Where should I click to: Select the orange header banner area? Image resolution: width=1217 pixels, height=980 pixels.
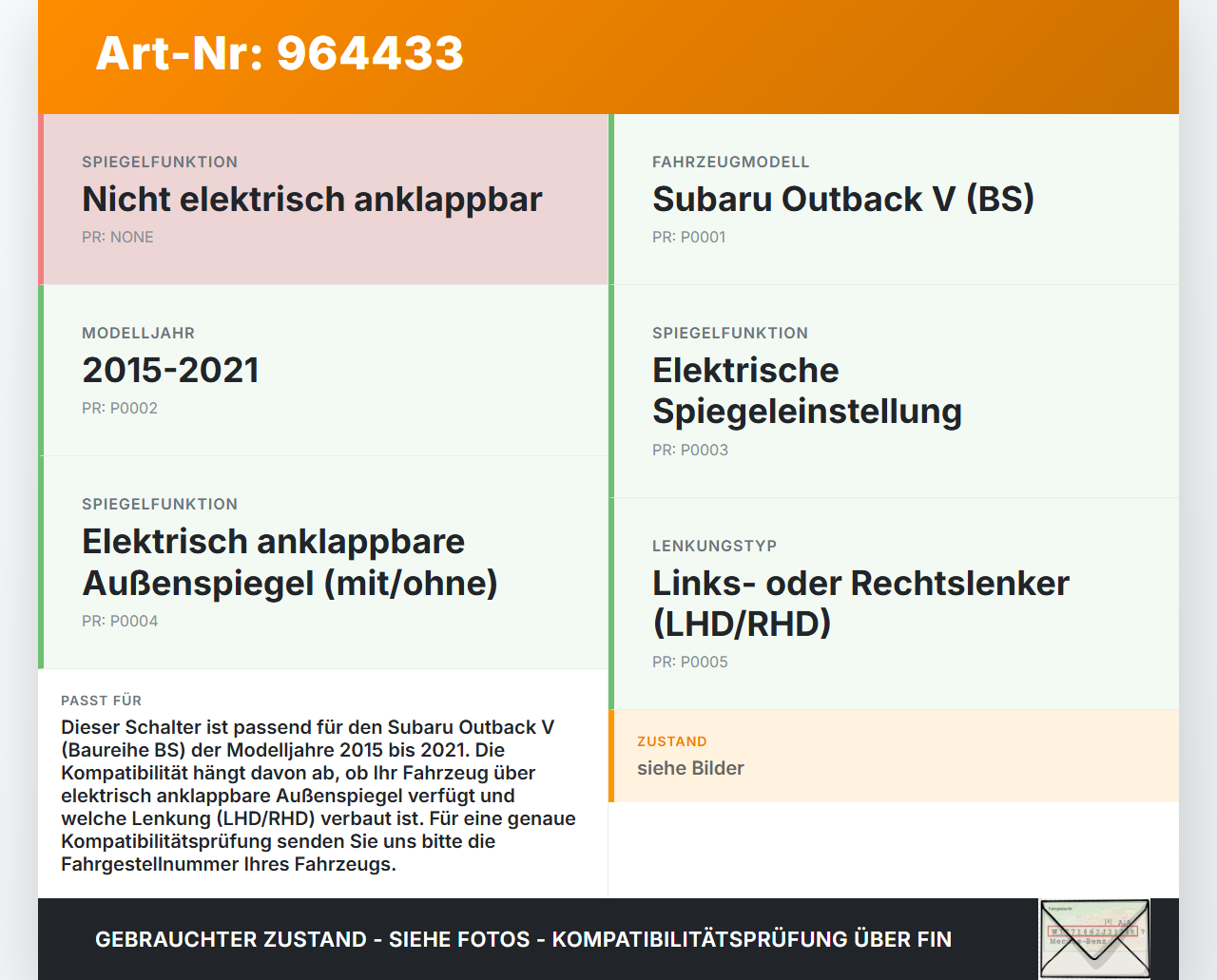coord(608,56)
